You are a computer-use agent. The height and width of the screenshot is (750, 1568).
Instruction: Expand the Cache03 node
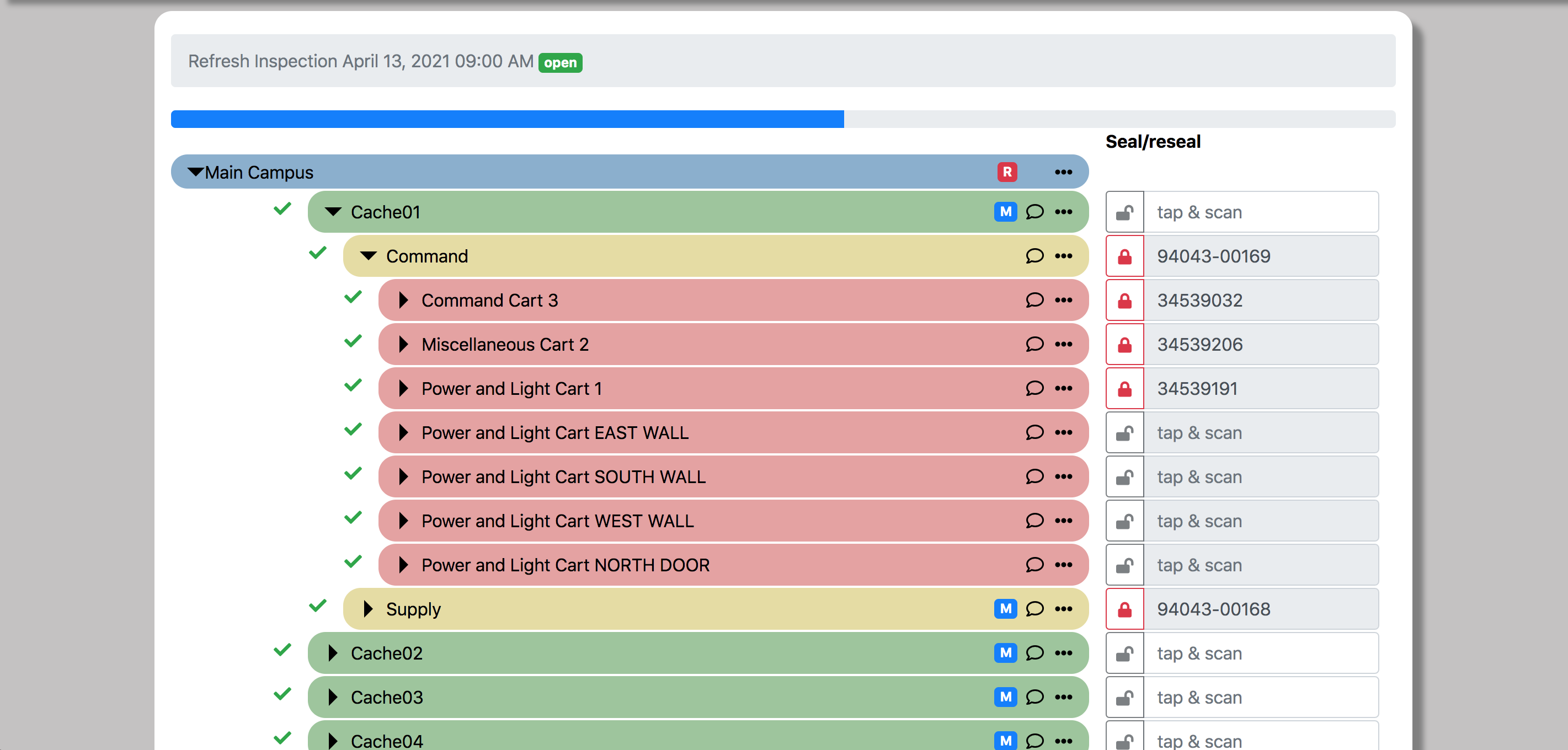[x=332, y=697]
